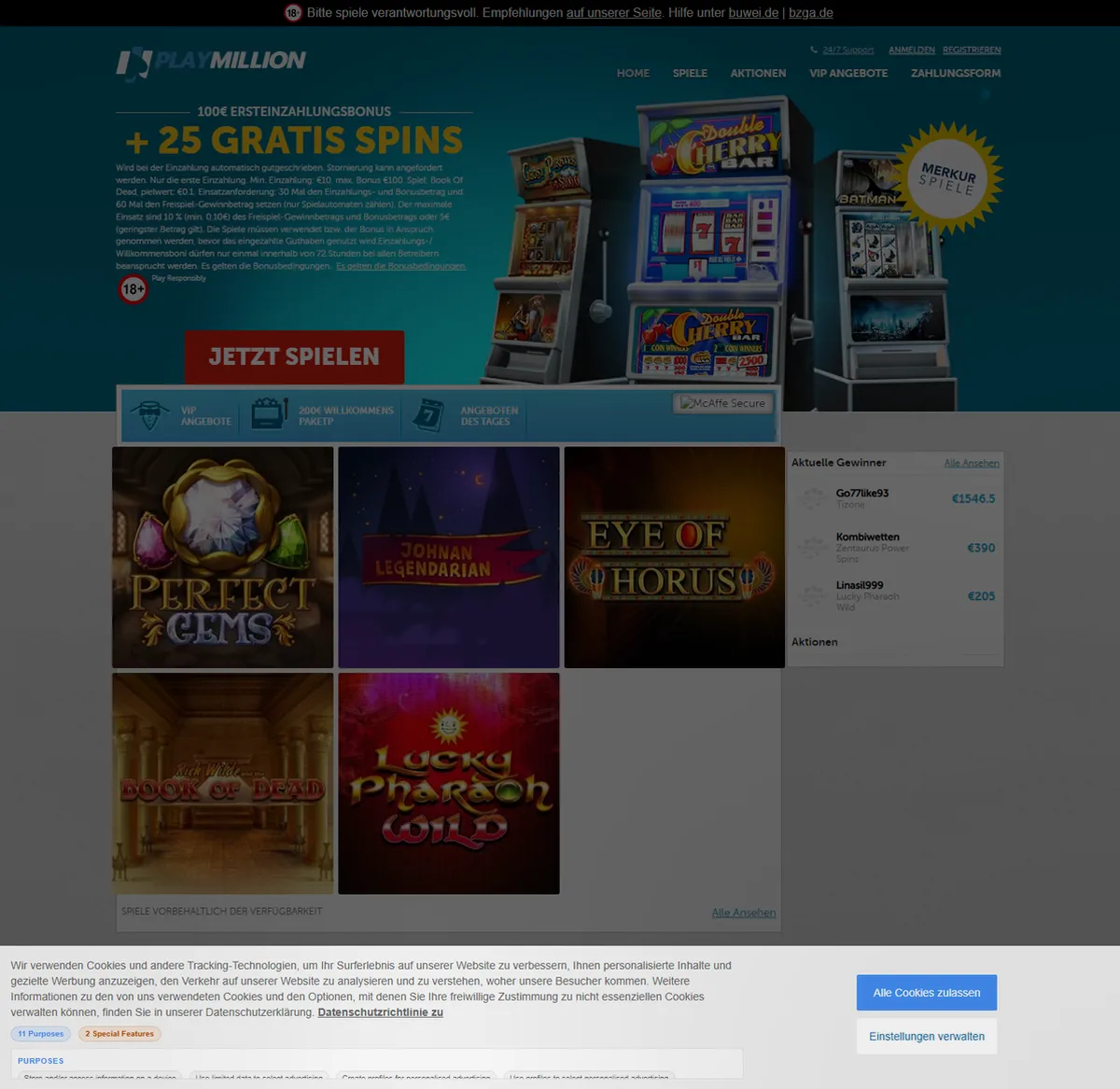Image resolution: width=1120 pixels, height=1089 pixels.
Task: Click the €390 winning amount
Action: (x=981, y=548)
